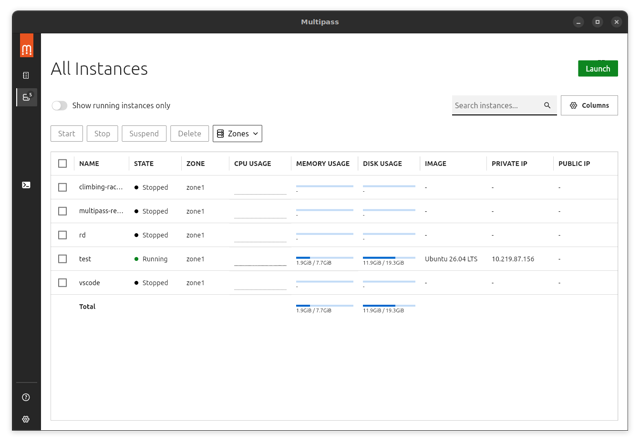Select the rd instance checkbox
Viewport: 640px width, 444px height.
pos(62,235)
